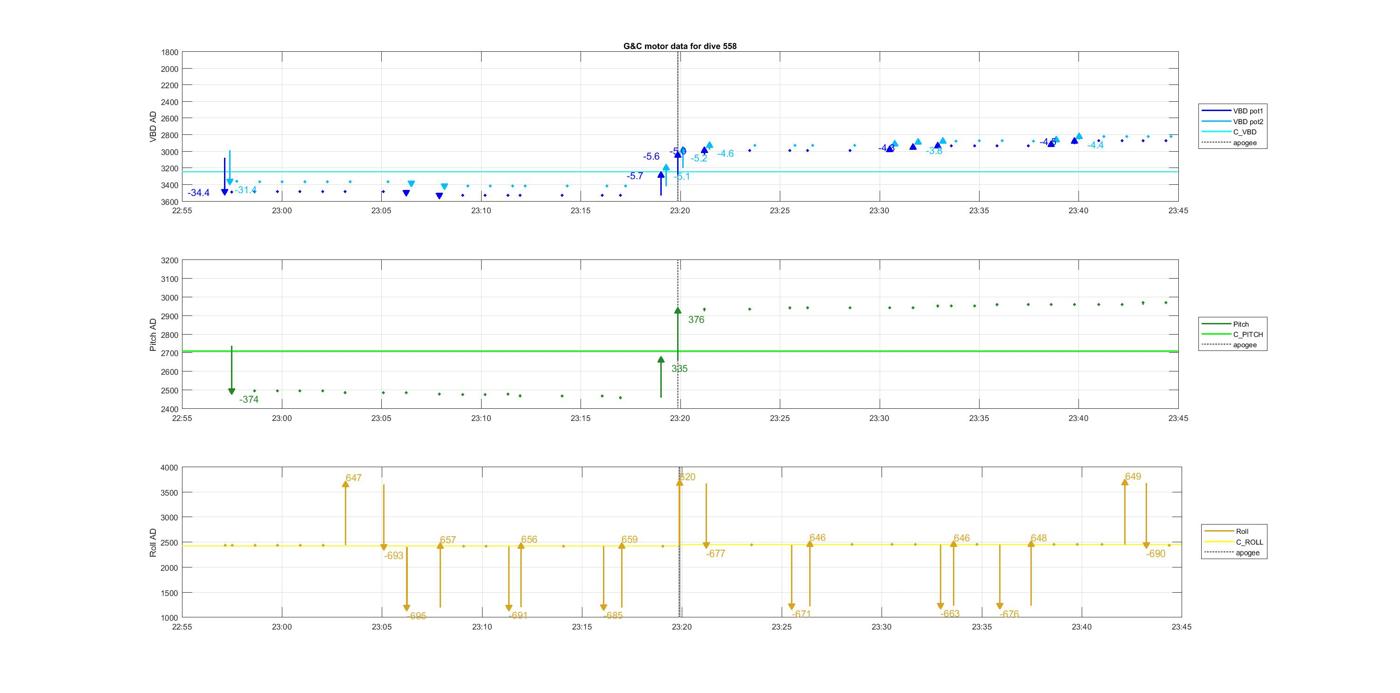Click the roll arrow tip labeled 647
This screenshot has width=1400, height=693.
pos(345,483)
